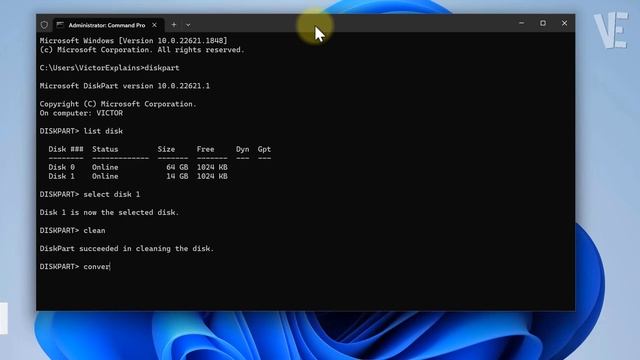The image size is (640, 360).
Task: Close the Administrator: Command Prompt tab
Action: tap(154, 25)
